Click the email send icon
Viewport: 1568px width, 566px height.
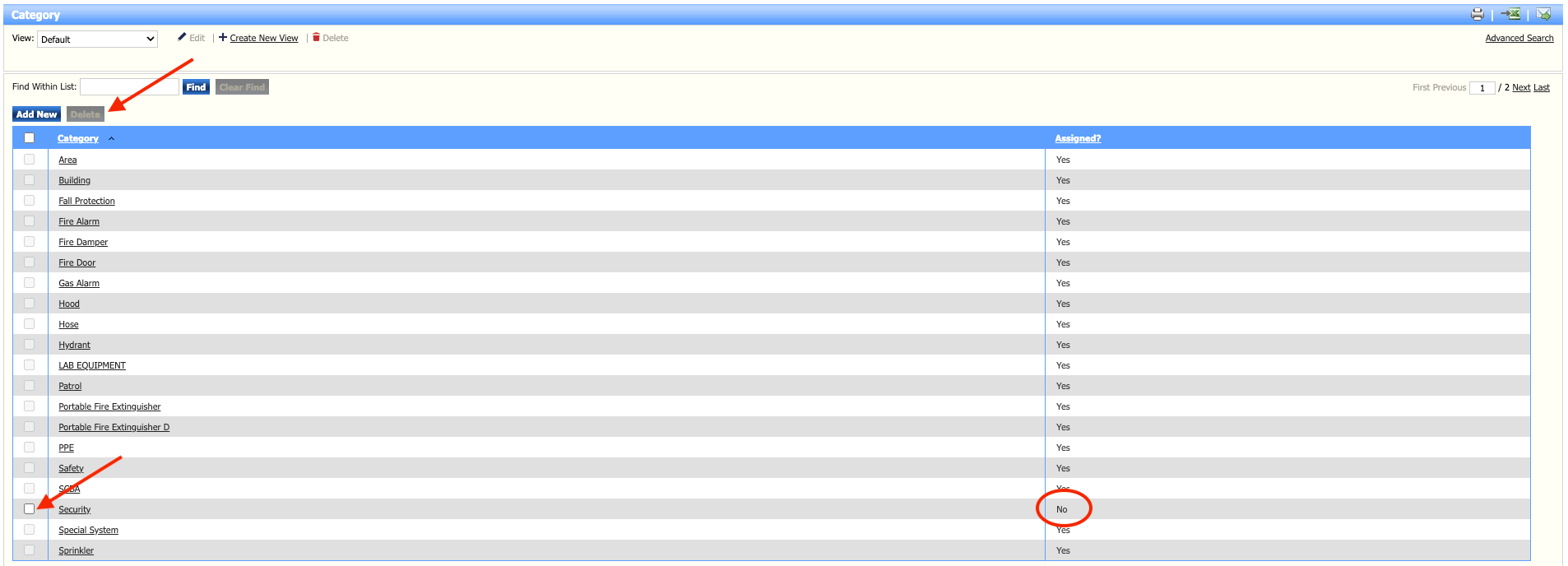(x=1543, y=14)
